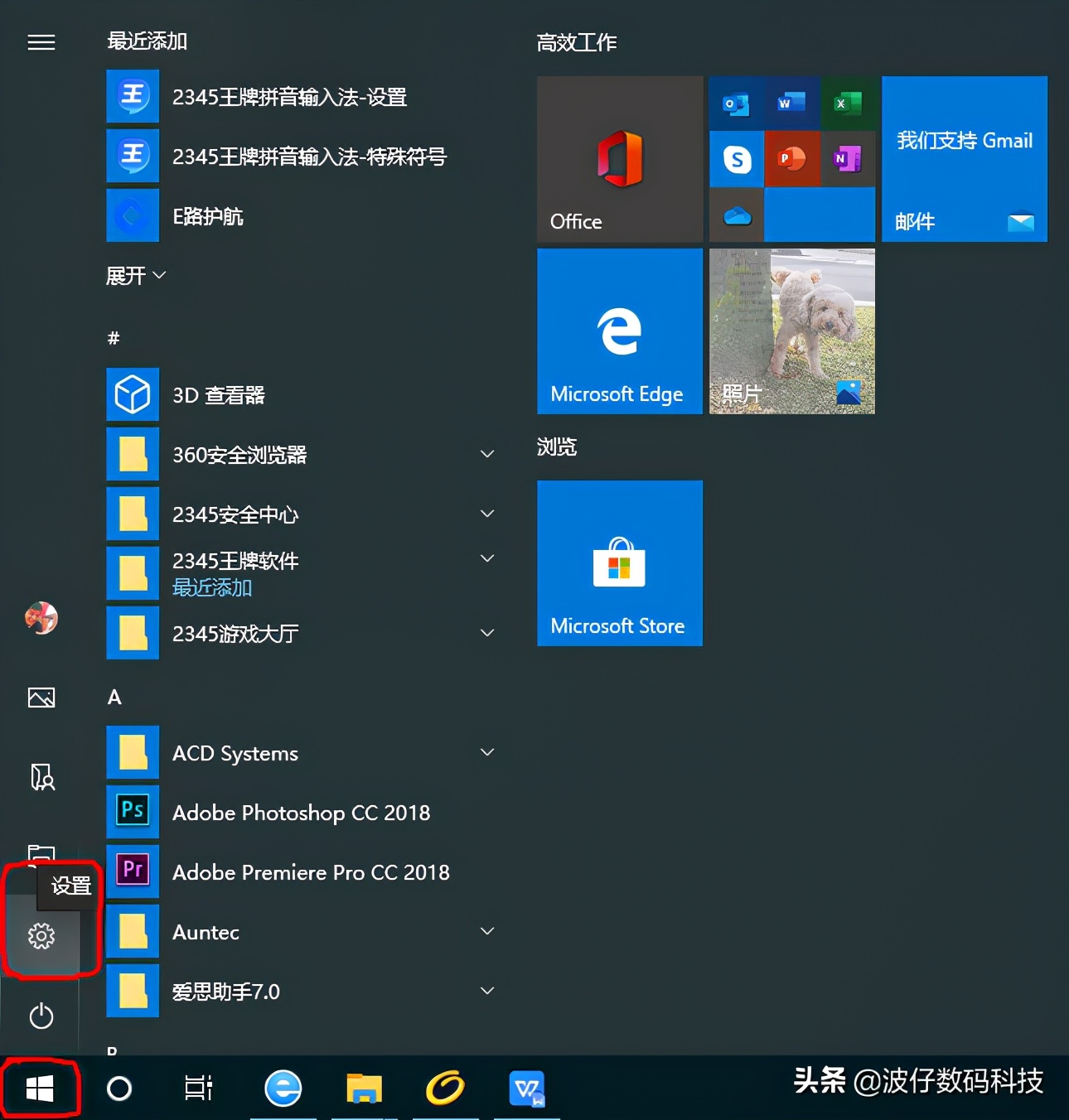Expand the ACD Systems folder
This screenshot has width=1069, height=1120.
pos(487,752)
